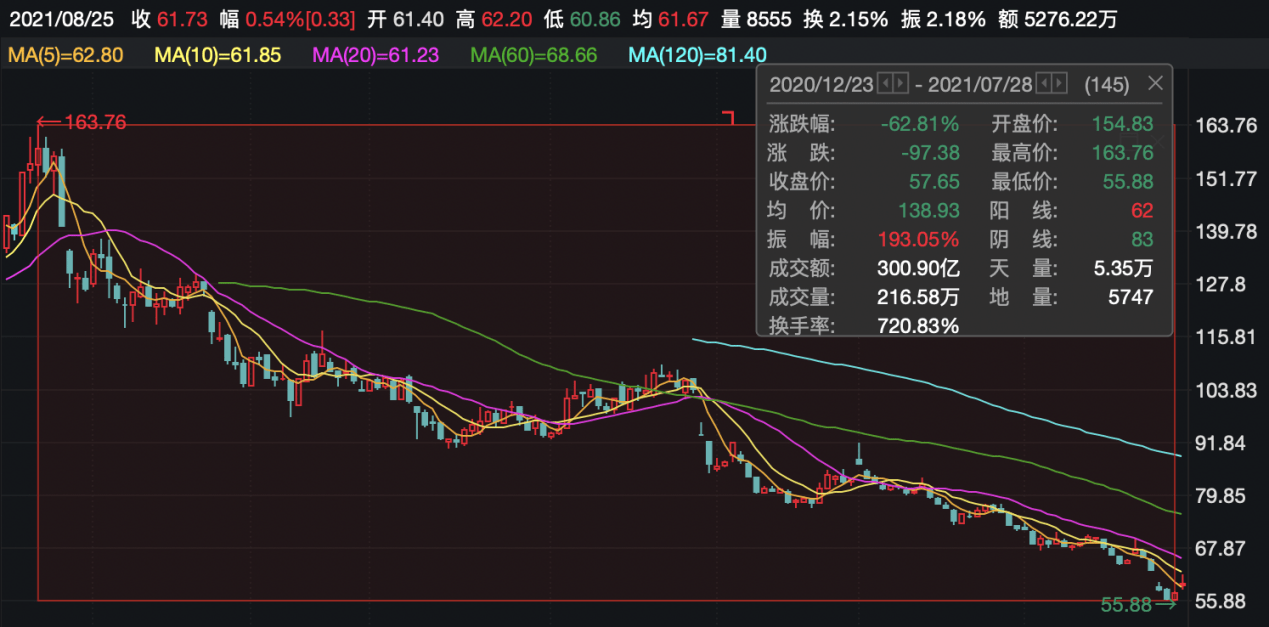The height and width of the screenshot is (627, 1269).
Task: Select the MA(120)=81.40 indicator label
Action: (697, 54)
